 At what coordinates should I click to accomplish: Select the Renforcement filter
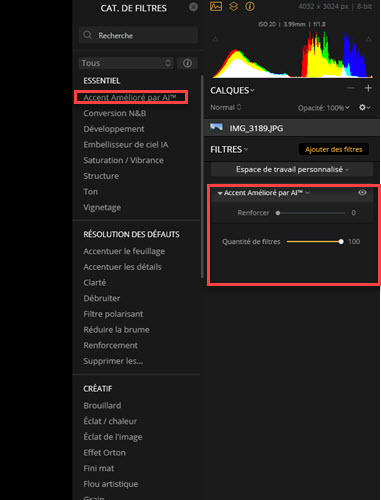coord(110,345)
